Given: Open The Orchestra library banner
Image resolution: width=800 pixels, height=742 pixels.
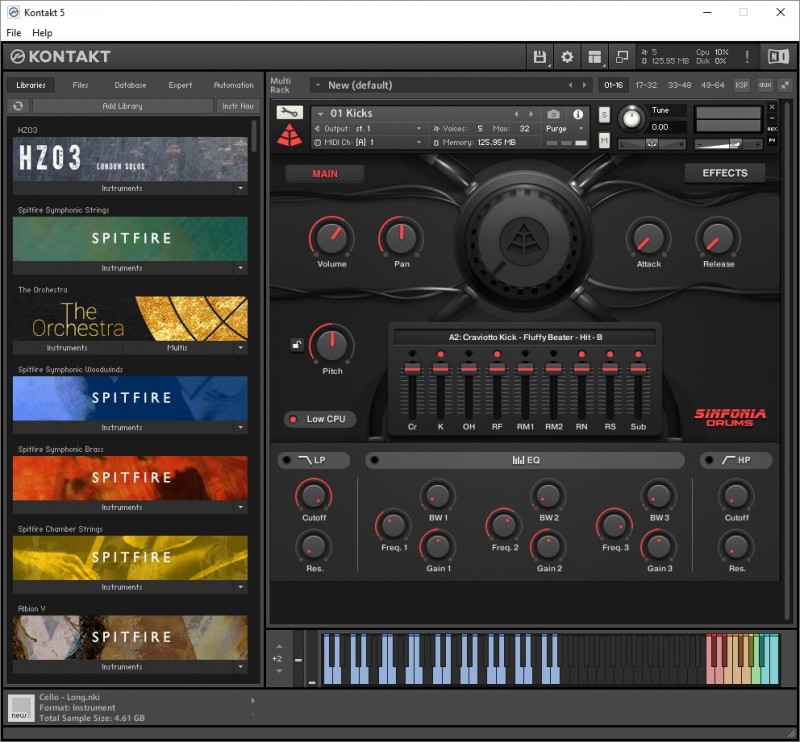Looking at the screenshot, I should (130, 318).
